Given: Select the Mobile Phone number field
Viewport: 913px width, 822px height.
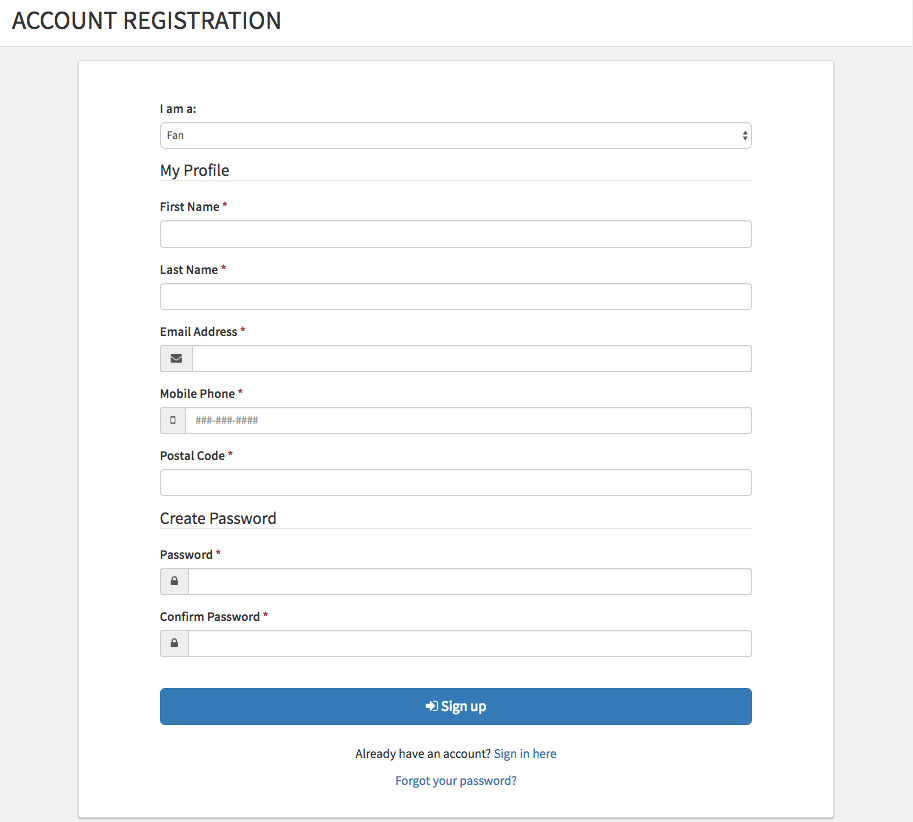Looking at the screenshot, I should point(468,420).
